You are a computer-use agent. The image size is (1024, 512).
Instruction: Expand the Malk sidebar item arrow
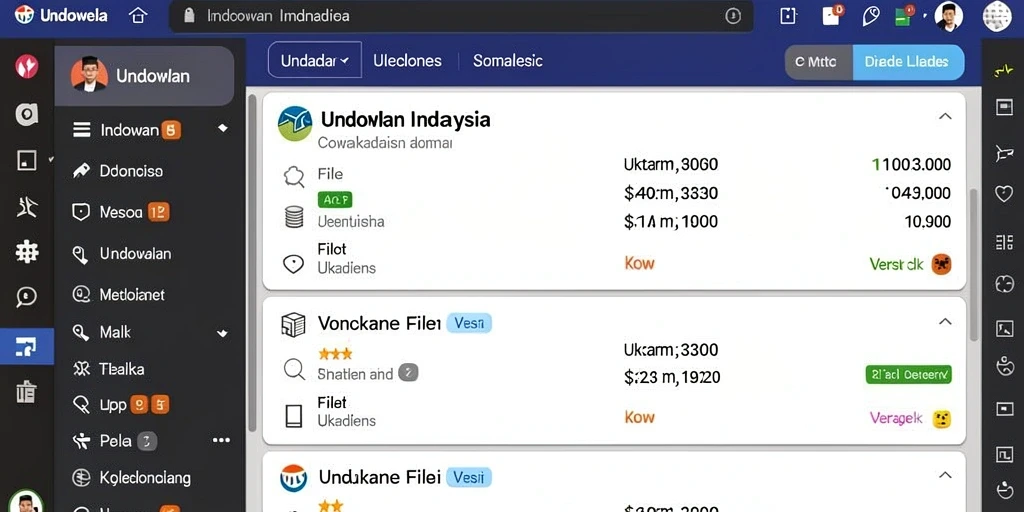223,333
